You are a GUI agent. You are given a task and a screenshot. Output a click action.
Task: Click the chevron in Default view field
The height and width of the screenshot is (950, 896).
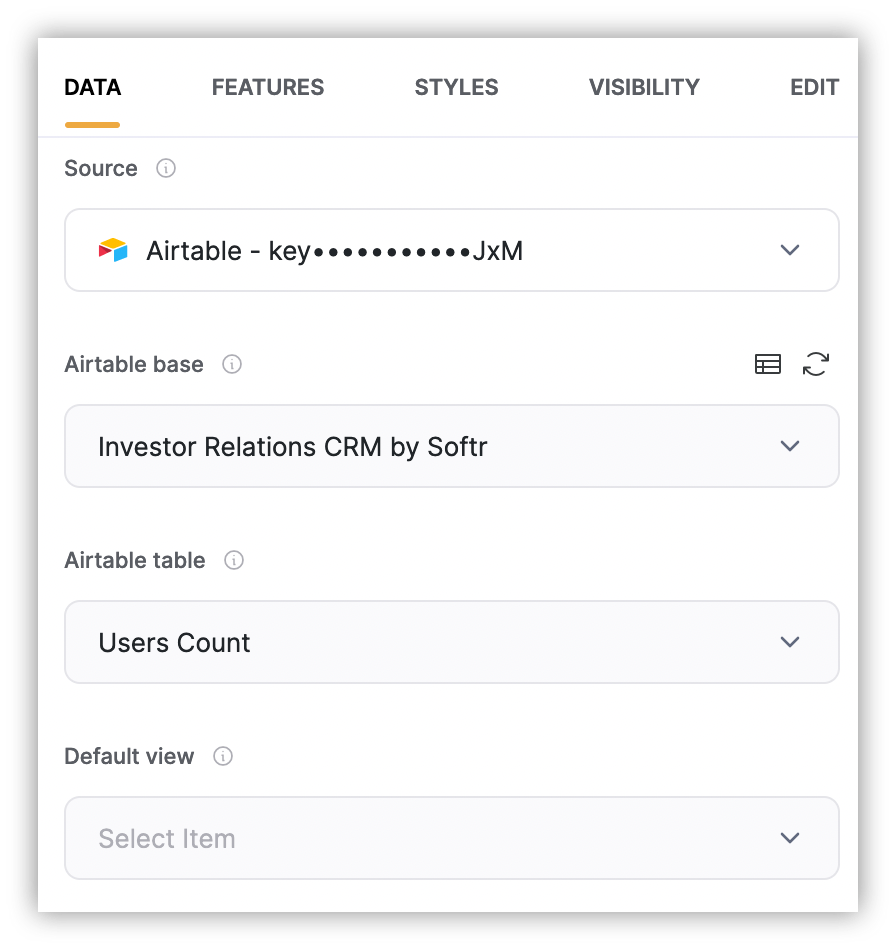pyautogui.click(x=790, y=838)
